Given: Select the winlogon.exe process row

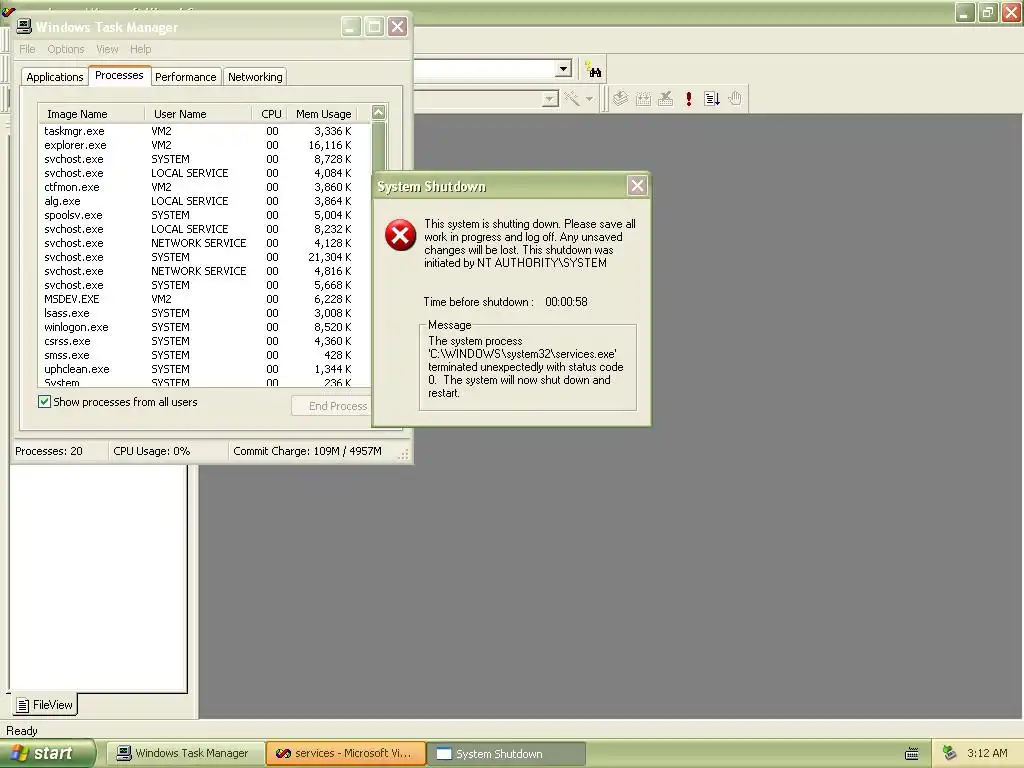Looking at the screenshot, I should pos(204,327).
